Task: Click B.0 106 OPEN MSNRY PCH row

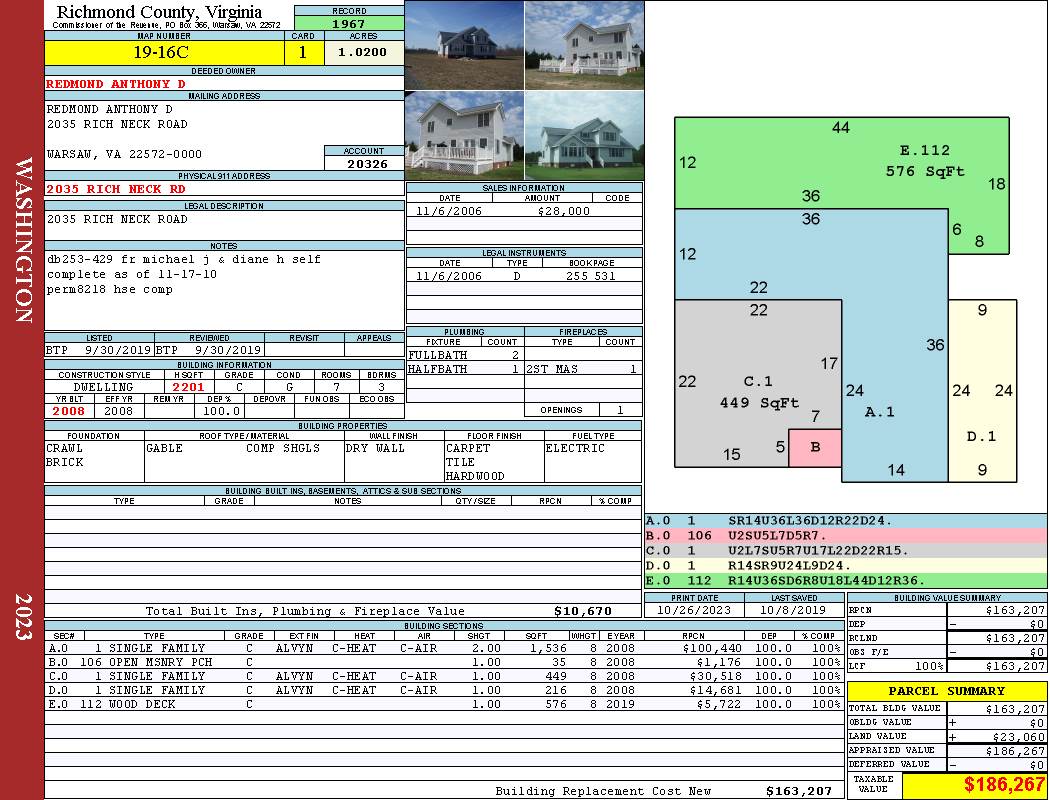Action: tap(444, 662)
